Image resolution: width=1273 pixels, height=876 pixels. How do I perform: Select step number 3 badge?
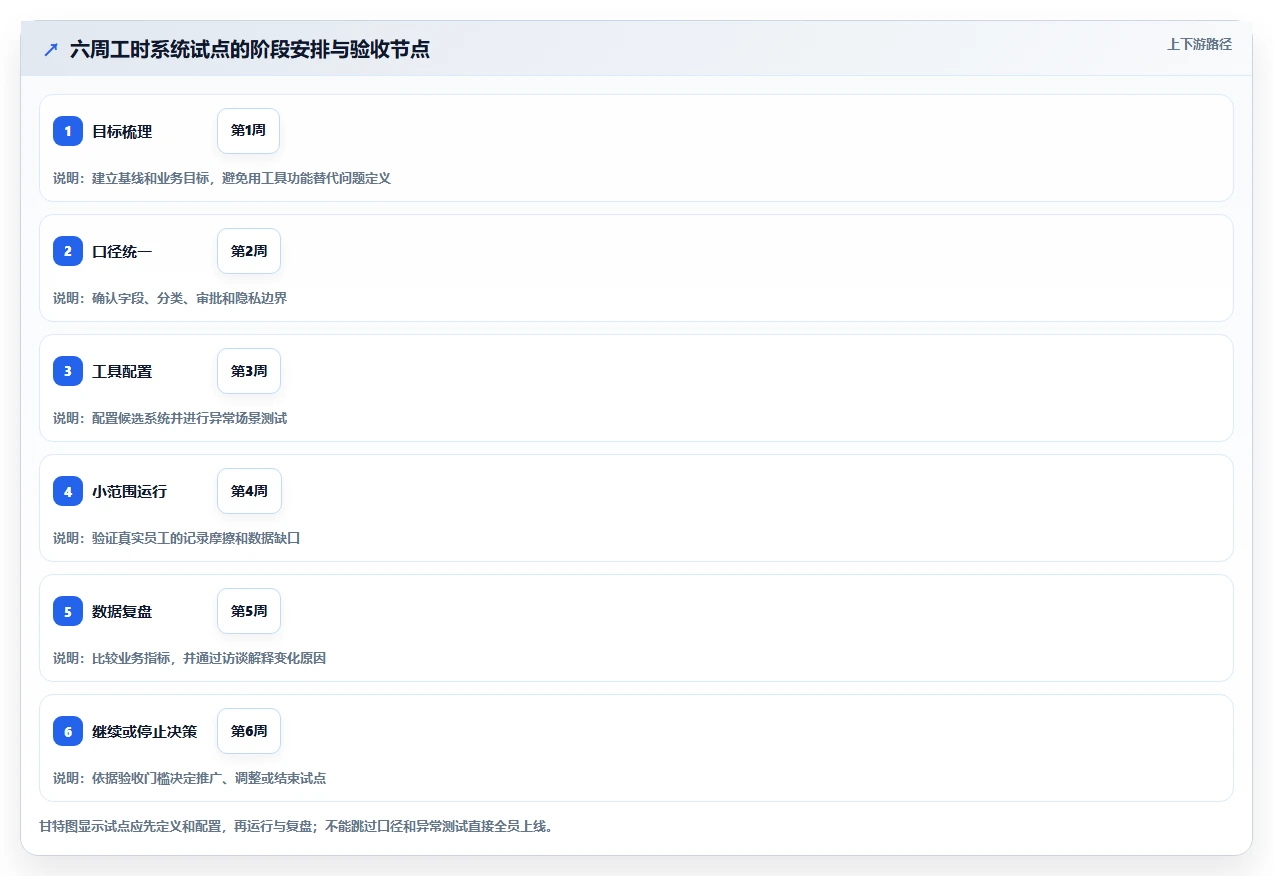tap(68, 371)
